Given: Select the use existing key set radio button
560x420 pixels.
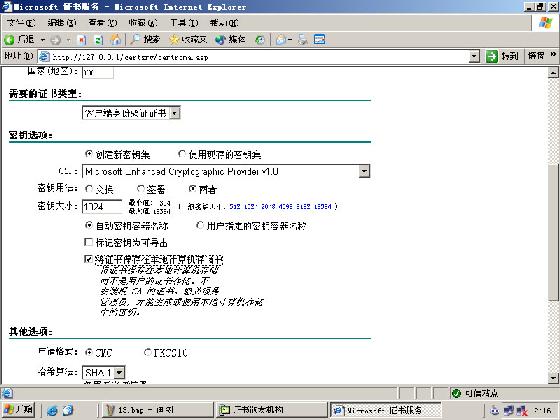Looking at the screenshot, I should [x=181, y=154].
